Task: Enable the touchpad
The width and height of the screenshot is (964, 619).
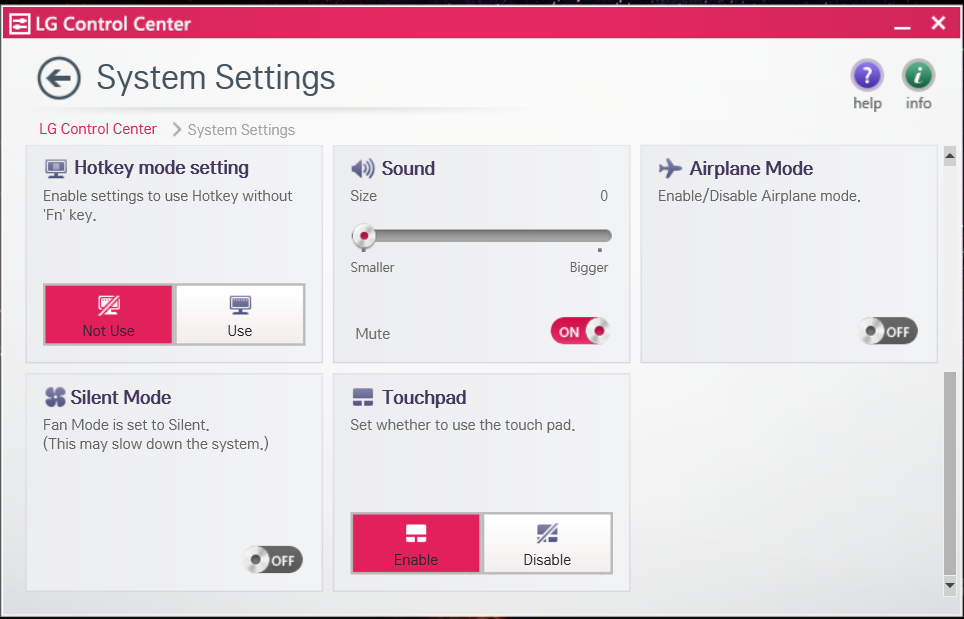Action: [x=416, y=543]
